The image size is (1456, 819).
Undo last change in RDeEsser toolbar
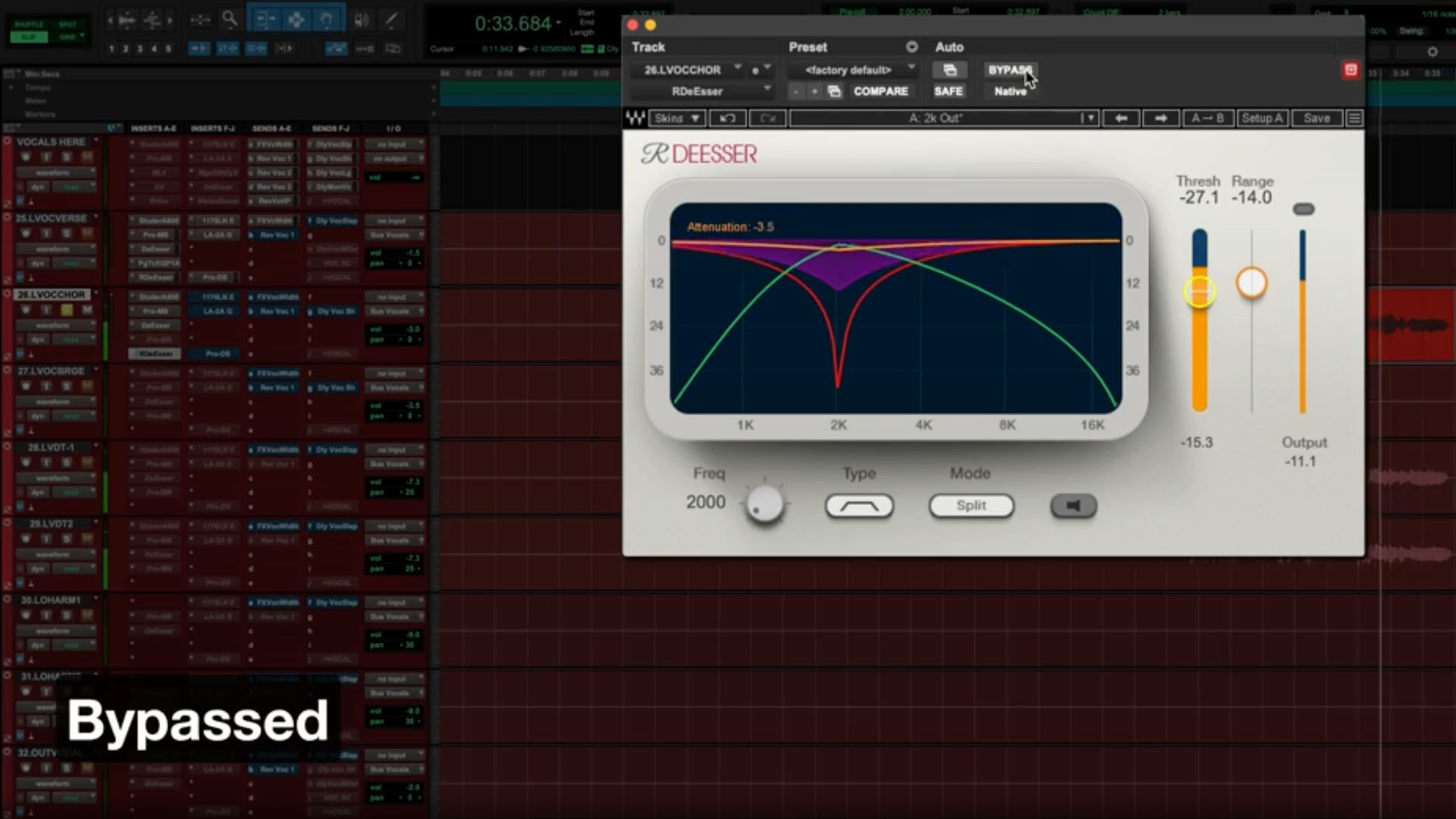(727, 118)
